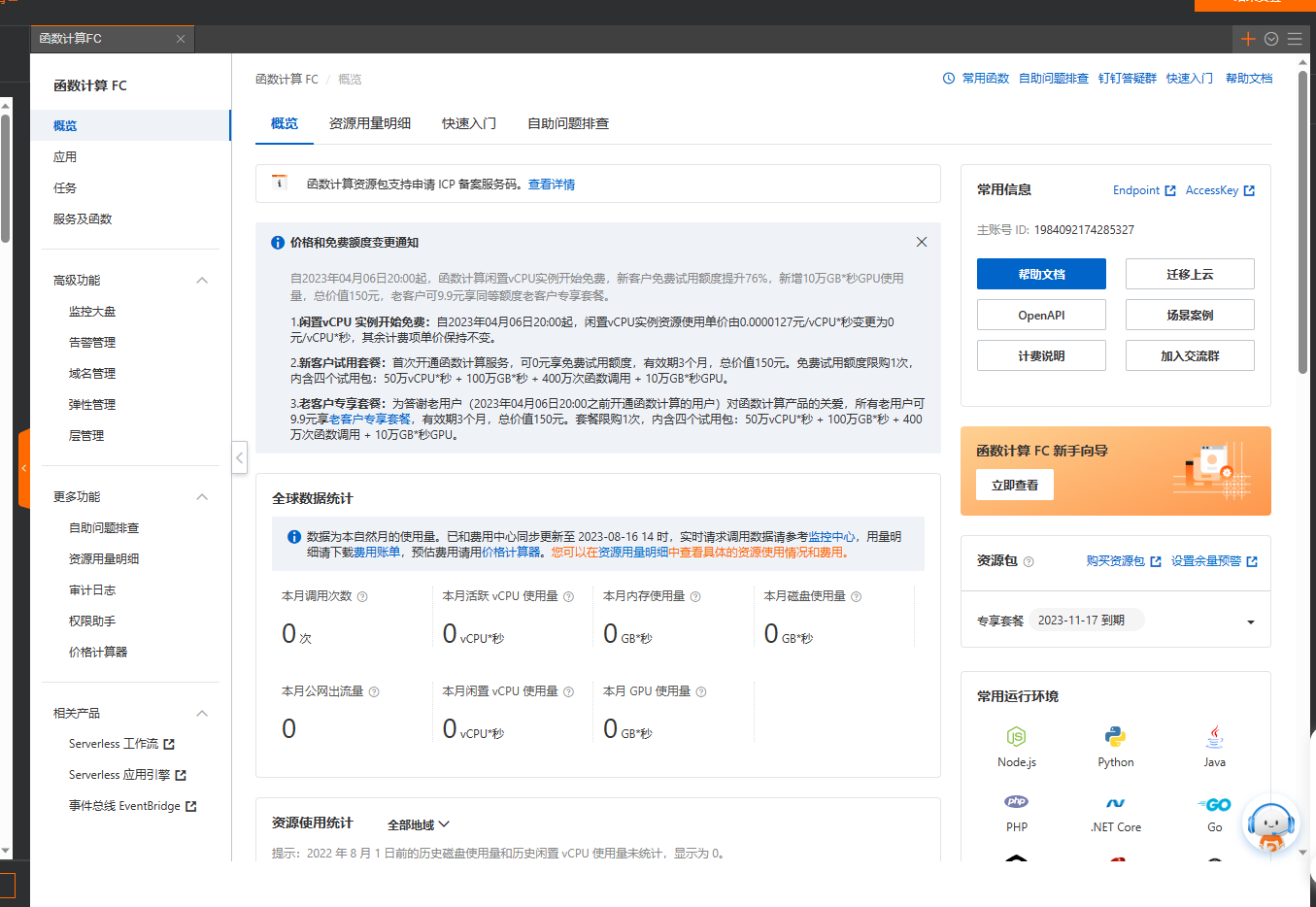Click help icon next to 本月磁盘使用量
The width and height of the screenshot is (1316, 907).
857,596
